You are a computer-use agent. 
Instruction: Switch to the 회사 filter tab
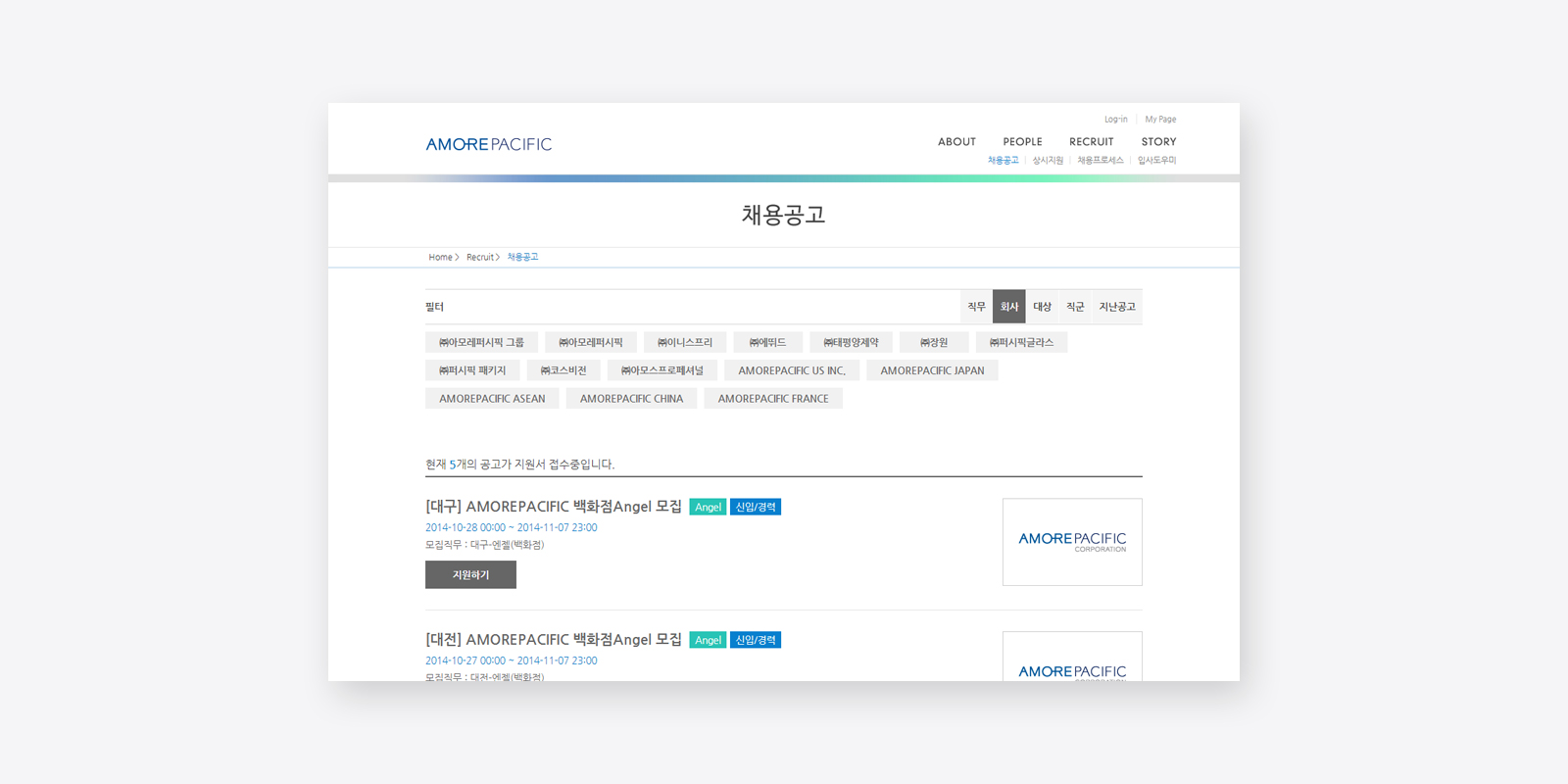[x=1009, y=307]
